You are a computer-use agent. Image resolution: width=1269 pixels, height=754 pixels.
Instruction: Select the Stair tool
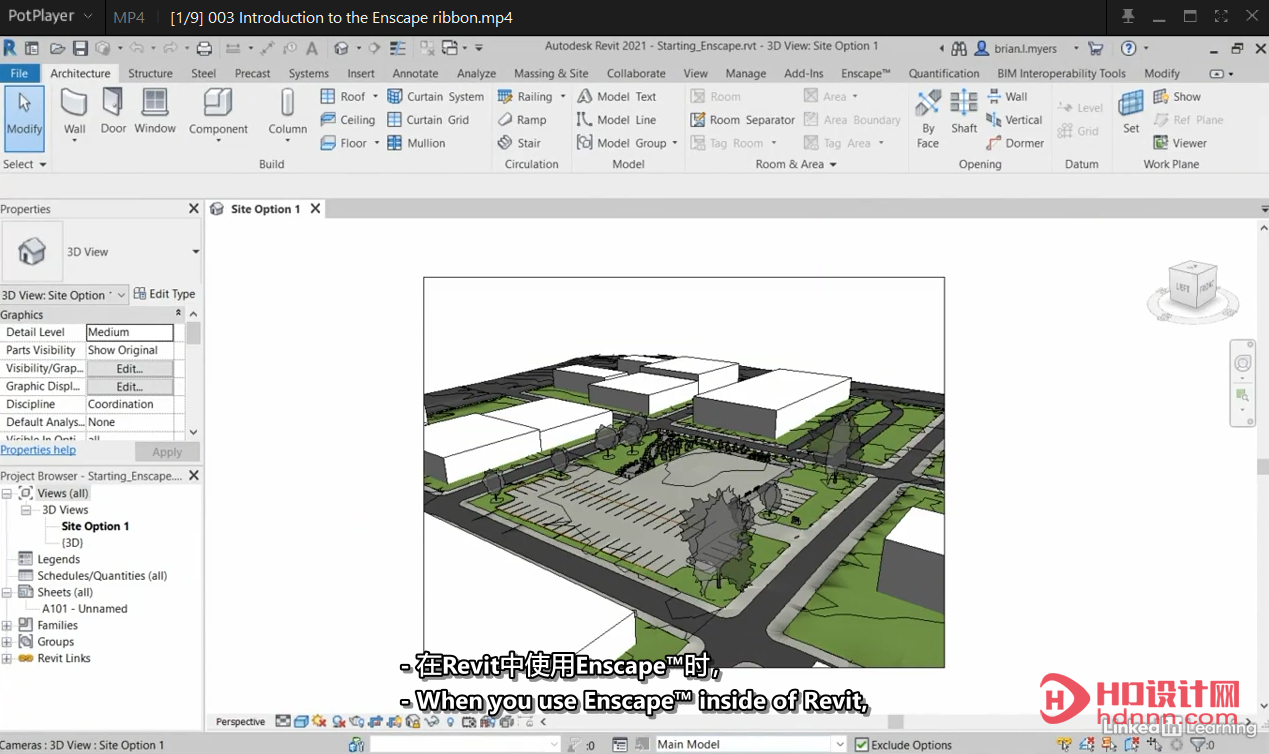(x=519, y=143)
